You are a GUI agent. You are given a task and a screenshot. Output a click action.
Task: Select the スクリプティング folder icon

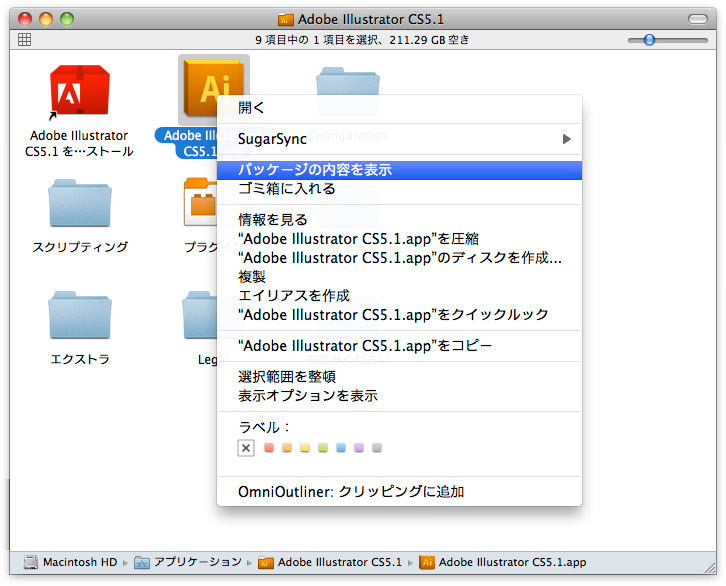tap(80, 204)
